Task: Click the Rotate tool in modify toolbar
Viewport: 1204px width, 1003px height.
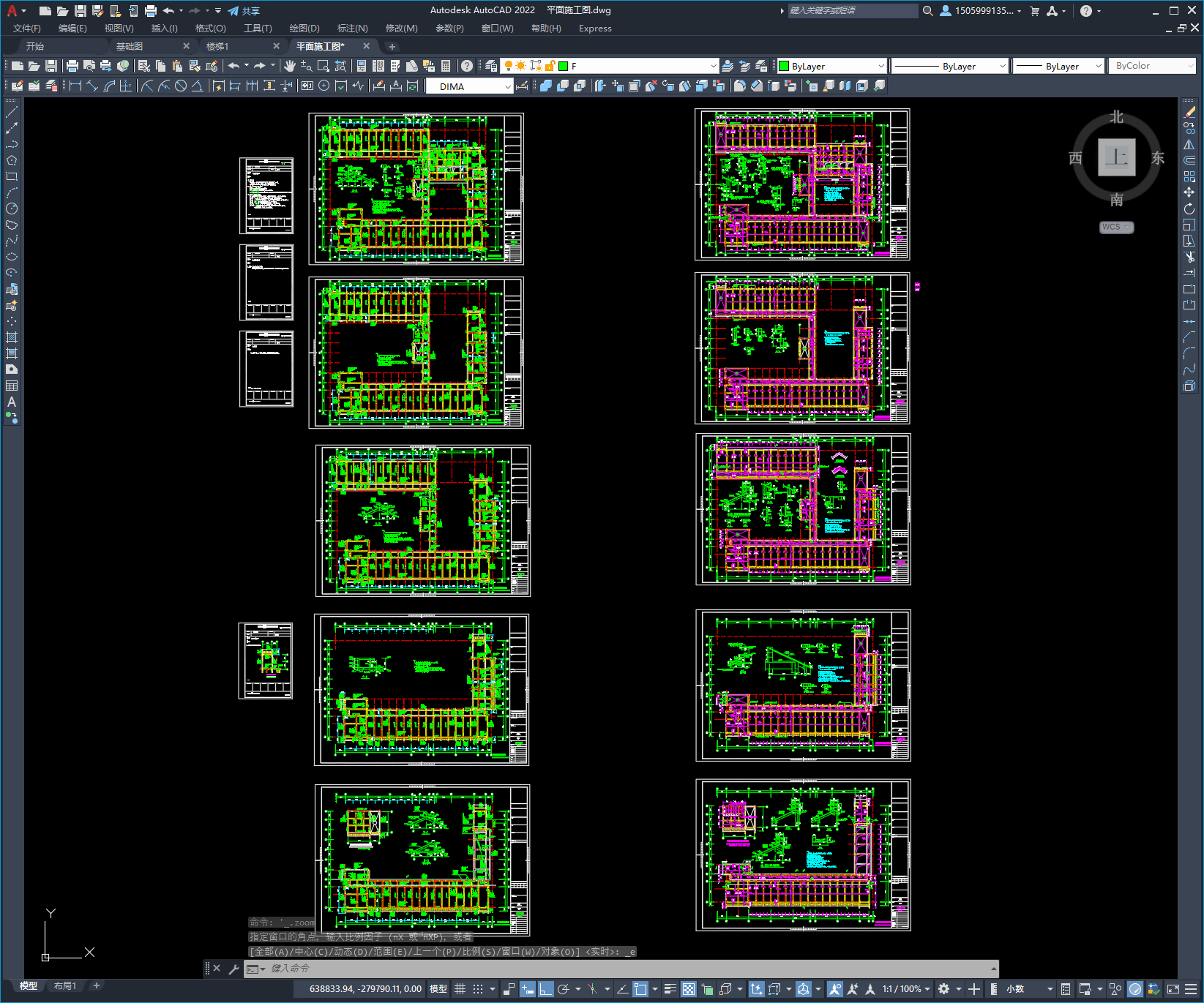Action: [x=1189, y=209]
